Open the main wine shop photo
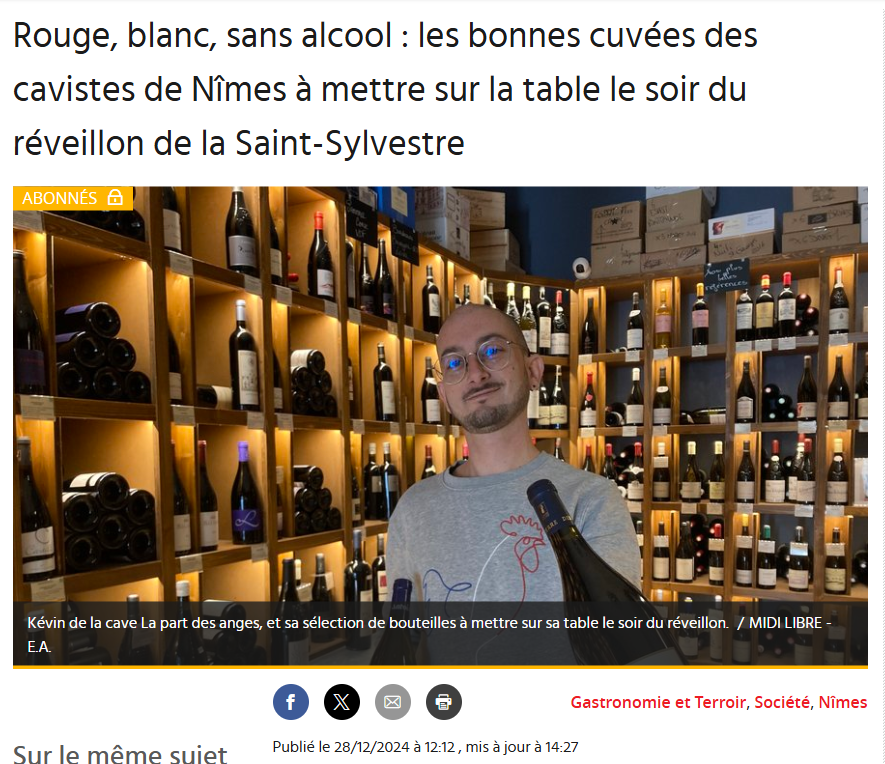 (440, 426)
